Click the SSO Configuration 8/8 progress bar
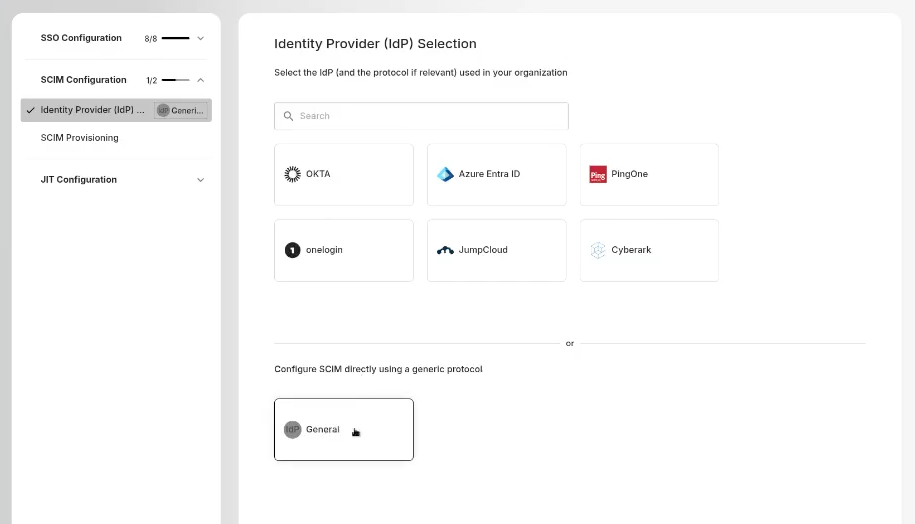 tap(175, 38)
